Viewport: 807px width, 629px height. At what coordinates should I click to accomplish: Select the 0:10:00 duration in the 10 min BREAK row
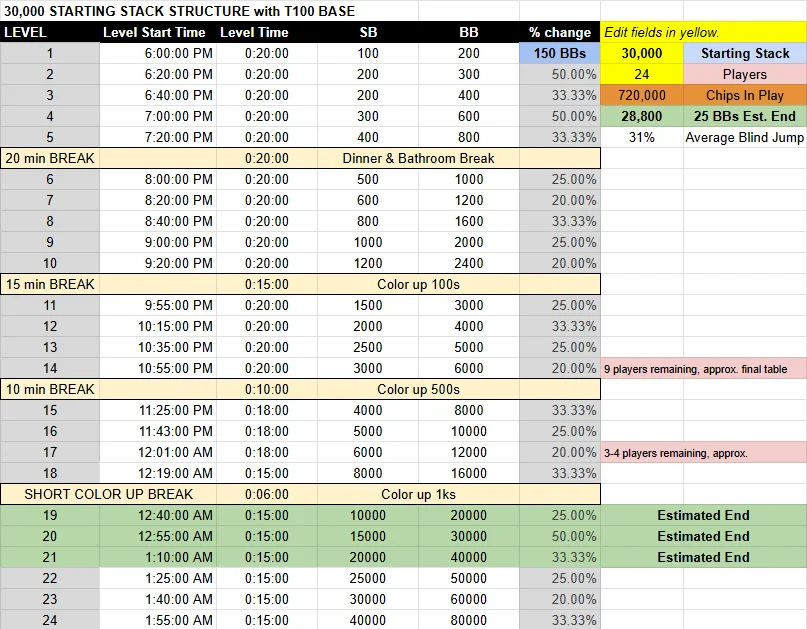(267, 389)
